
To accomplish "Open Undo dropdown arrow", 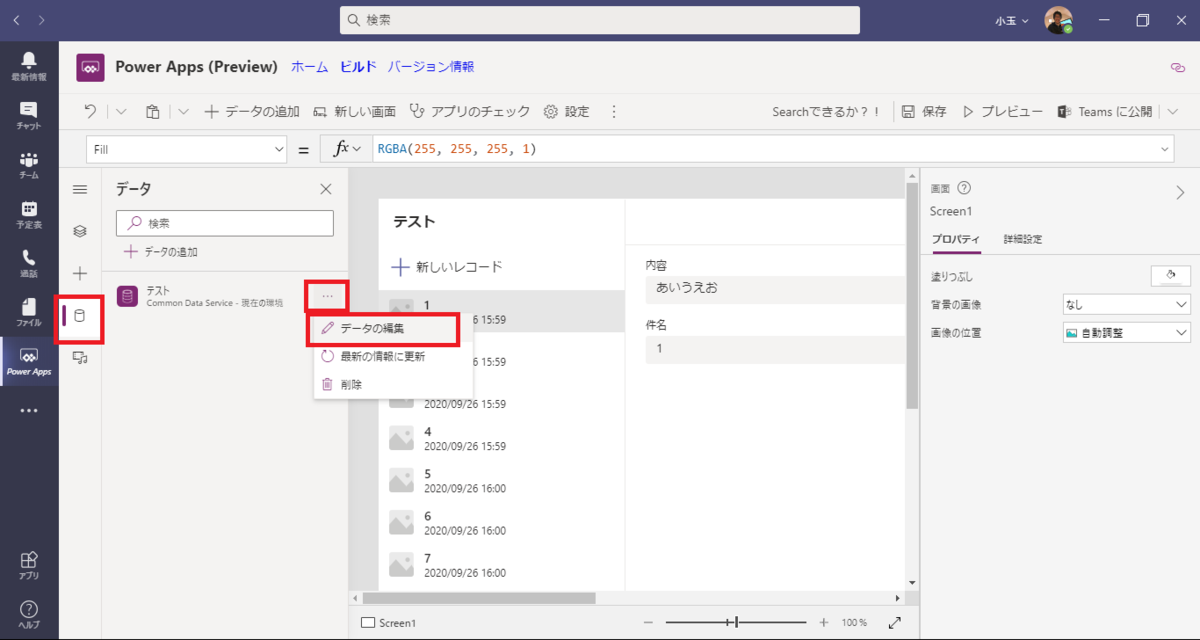I will pyautogui.click(x=120, y=111).
